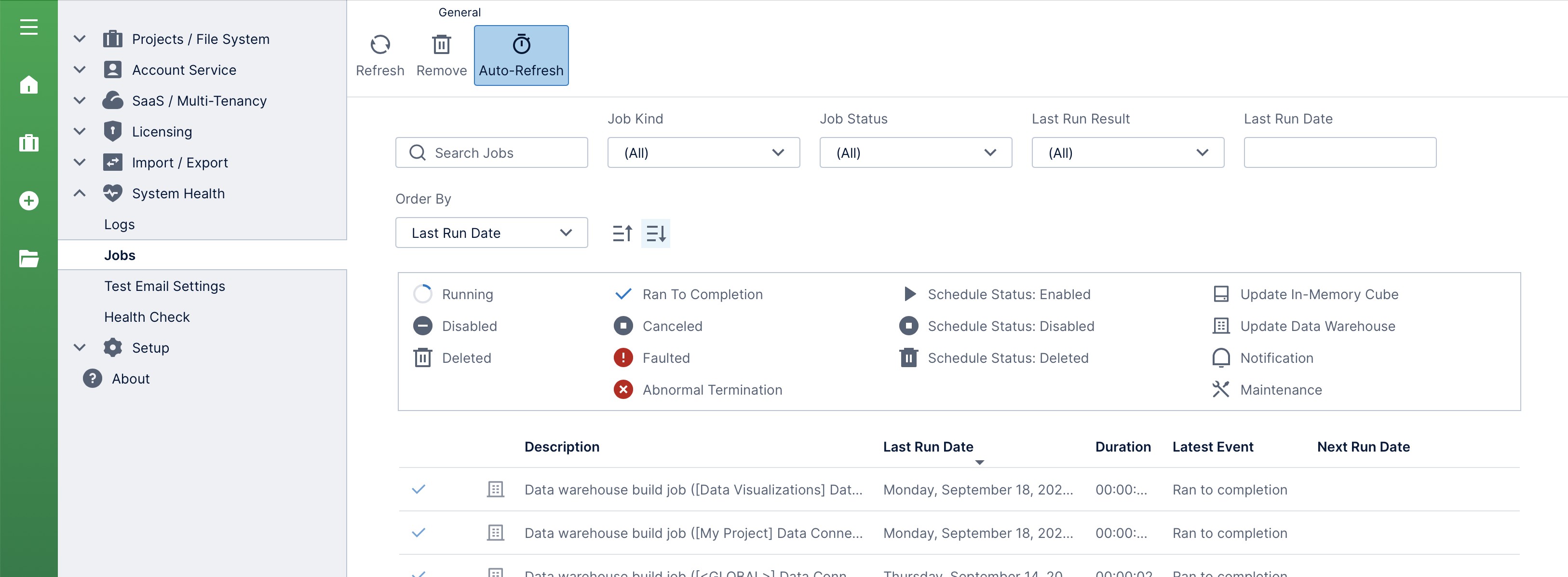Click the briefcase icon in green sidebar

(x=28, y=142)
